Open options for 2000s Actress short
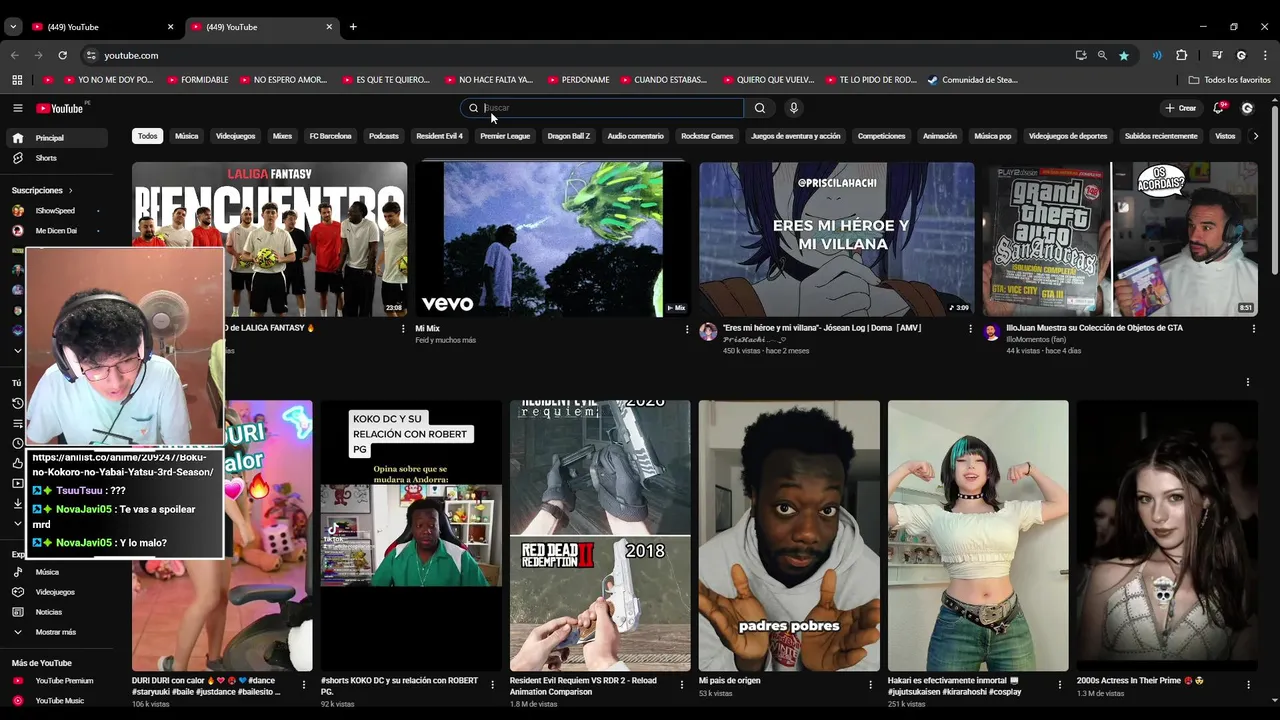 (x=1248, y=685)
